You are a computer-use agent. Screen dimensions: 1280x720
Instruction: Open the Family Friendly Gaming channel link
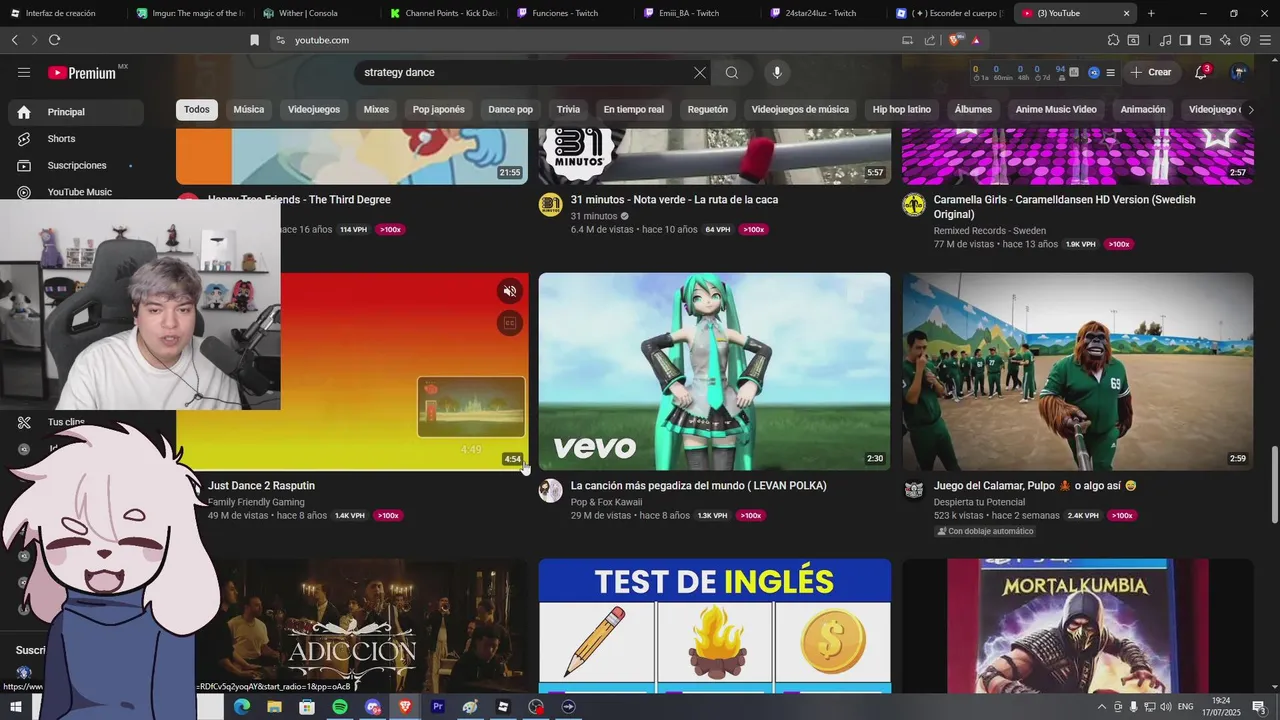[256, 502]
